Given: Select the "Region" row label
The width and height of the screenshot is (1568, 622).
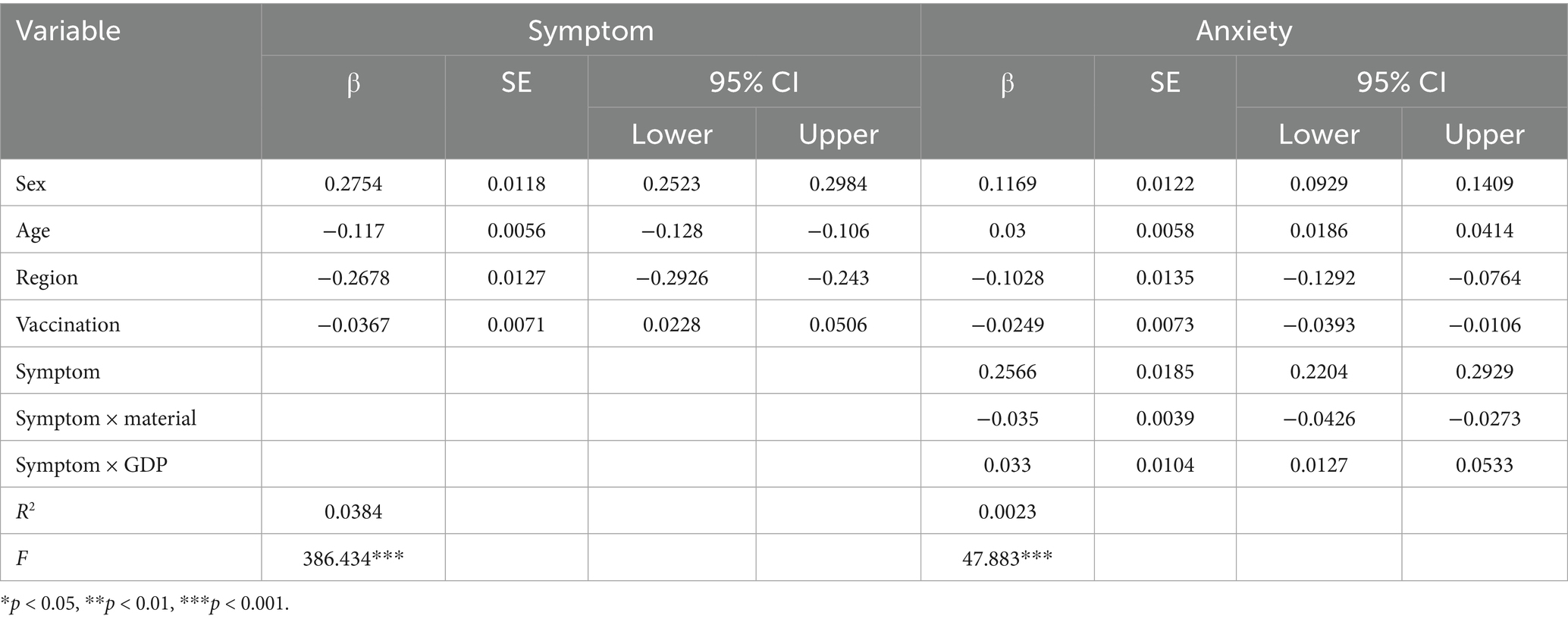Looking at the screenshot, I should [47, 278].
